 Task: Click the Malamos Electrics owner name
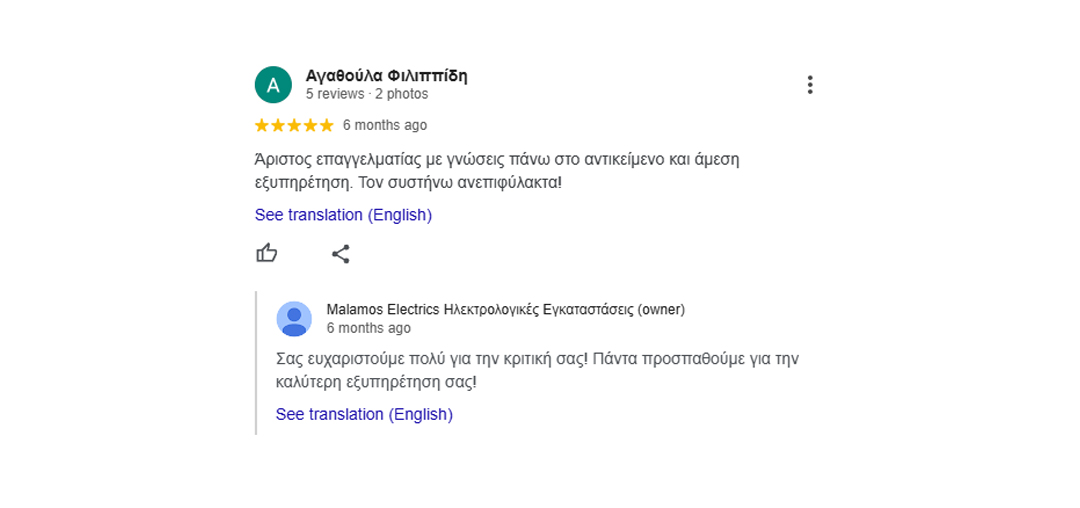(x=479, y=310)
